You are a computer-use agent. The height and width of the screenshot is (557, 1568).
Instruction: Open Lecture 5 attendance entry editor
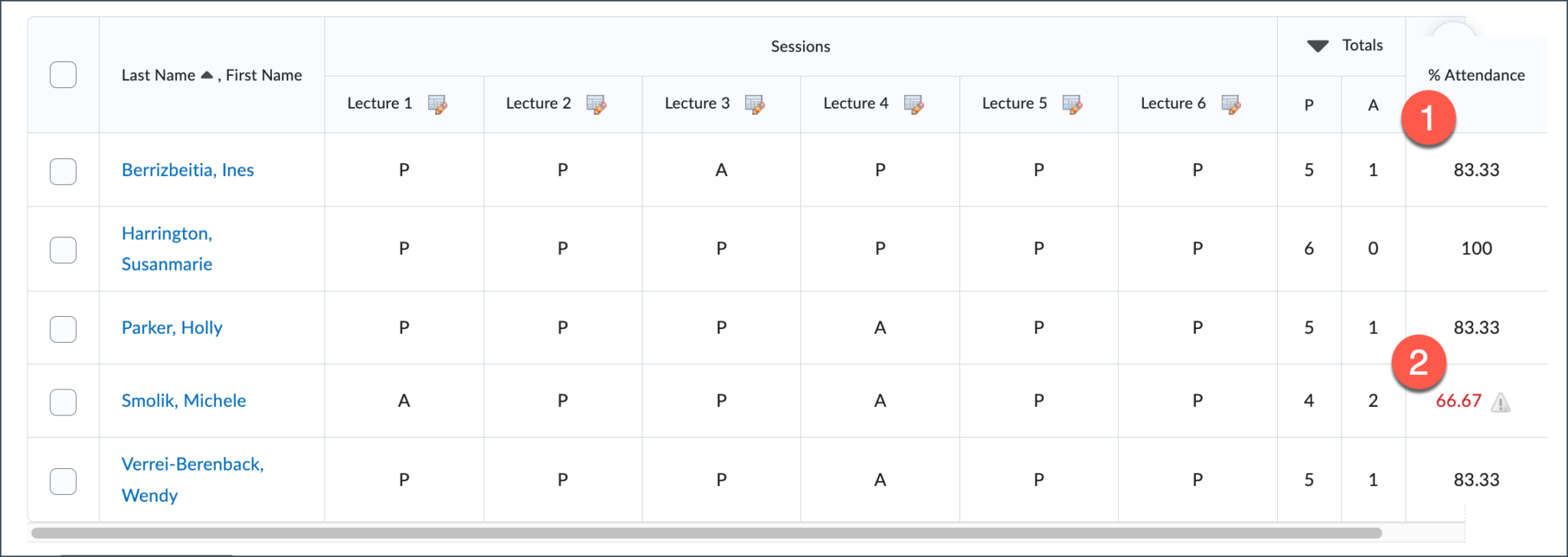pyautogui.click(x=1074, y=103)
